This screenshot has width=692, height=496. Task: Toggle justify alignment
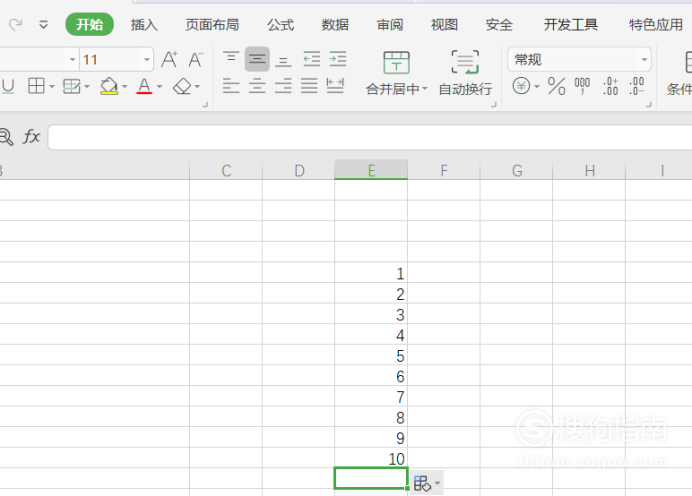tap(309, 86)
